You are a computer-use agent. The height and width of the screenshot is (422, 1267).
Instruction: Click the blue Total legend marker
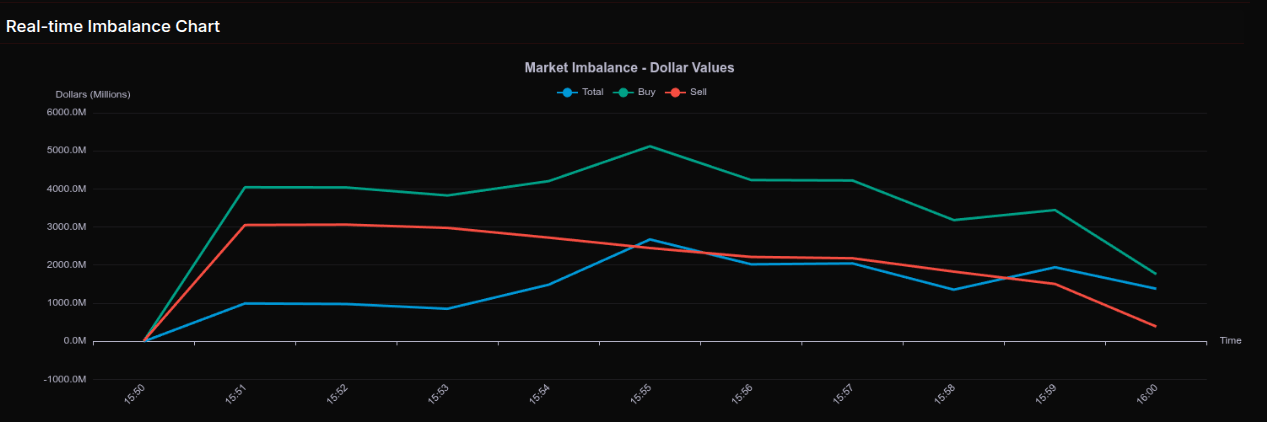[x=568, y=92]
